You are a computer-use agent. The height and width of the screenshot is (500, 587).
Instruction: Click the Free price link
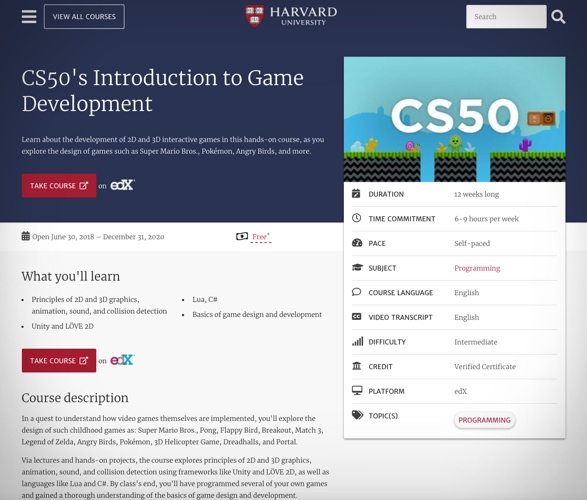tap(261, 237)
